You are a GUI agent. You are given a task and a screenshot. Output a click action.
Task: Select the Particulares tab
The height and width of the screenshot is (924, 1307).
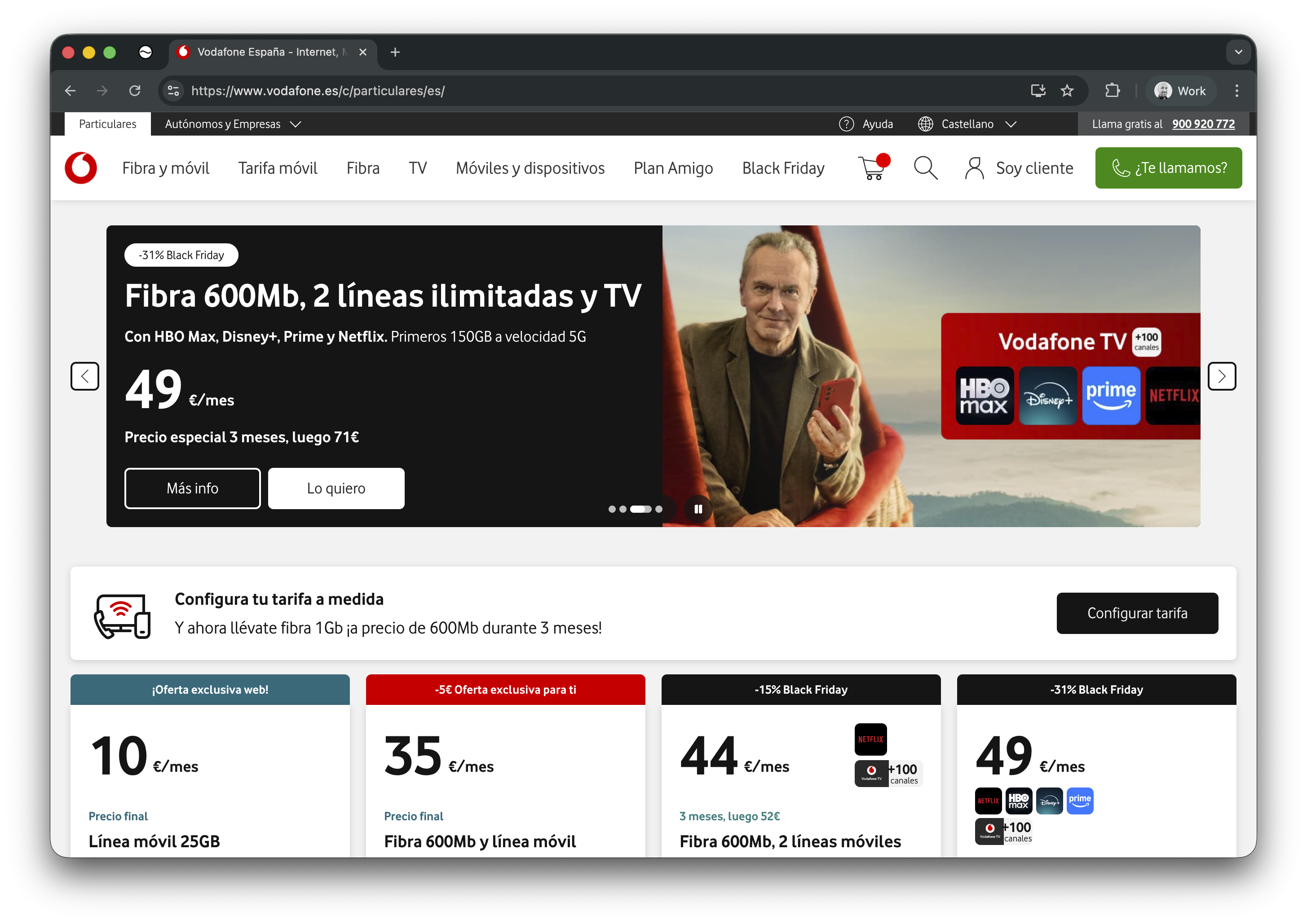(x=108, y=124)
